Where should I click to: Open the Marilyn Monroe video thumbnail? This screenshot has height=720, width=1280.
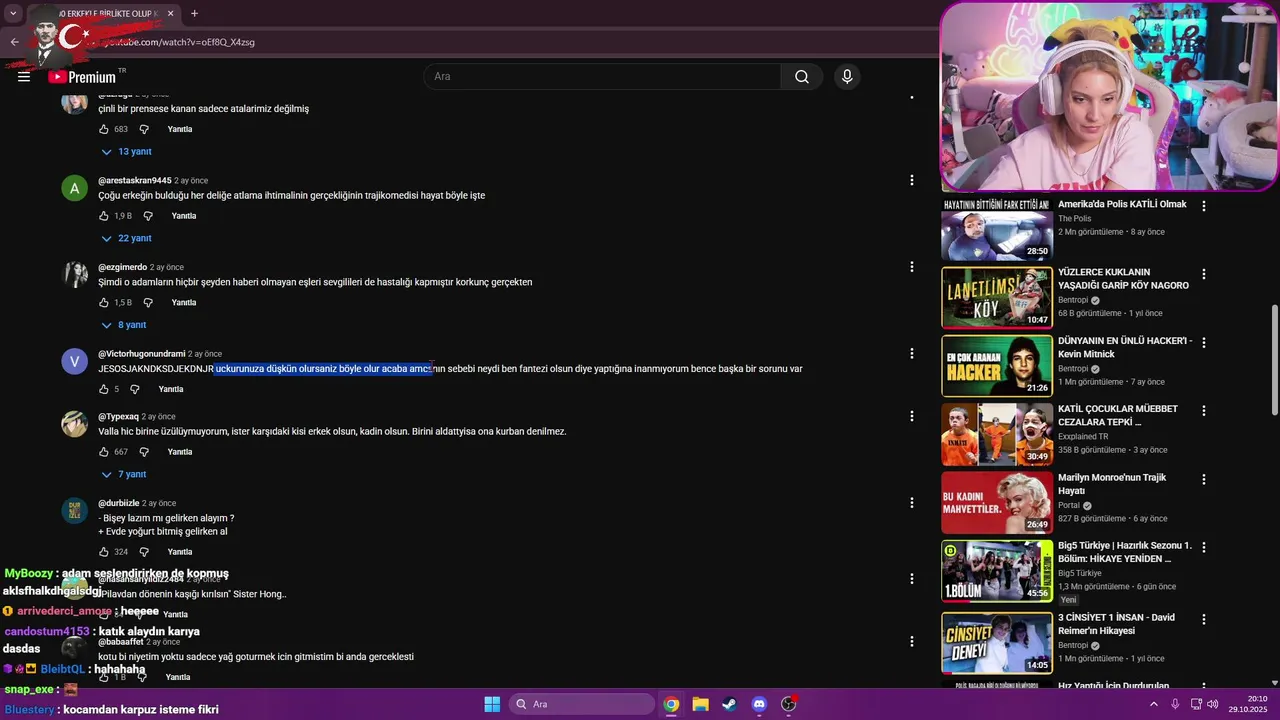click(x=996, y=502)
